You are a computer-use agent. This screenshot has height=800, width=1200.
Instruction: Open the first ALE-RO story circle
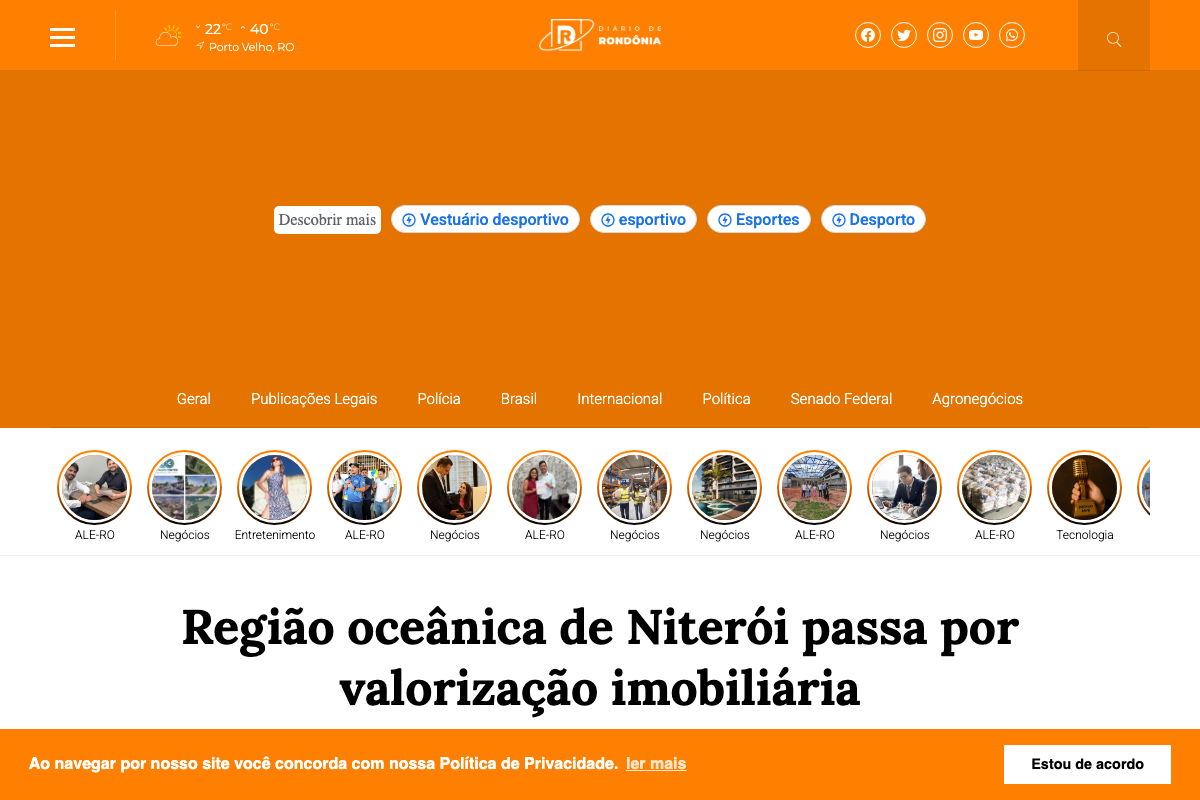coord(94,487)
